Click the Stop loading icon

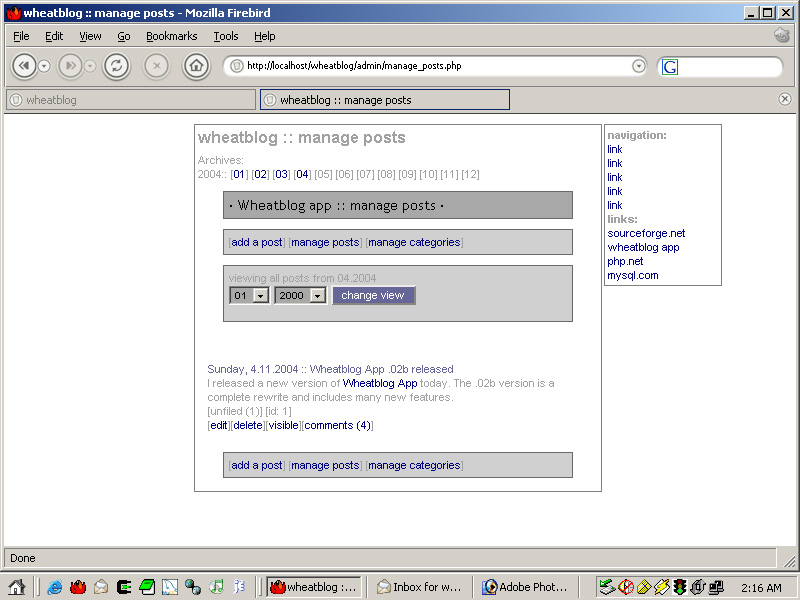(x=156, y=66)
